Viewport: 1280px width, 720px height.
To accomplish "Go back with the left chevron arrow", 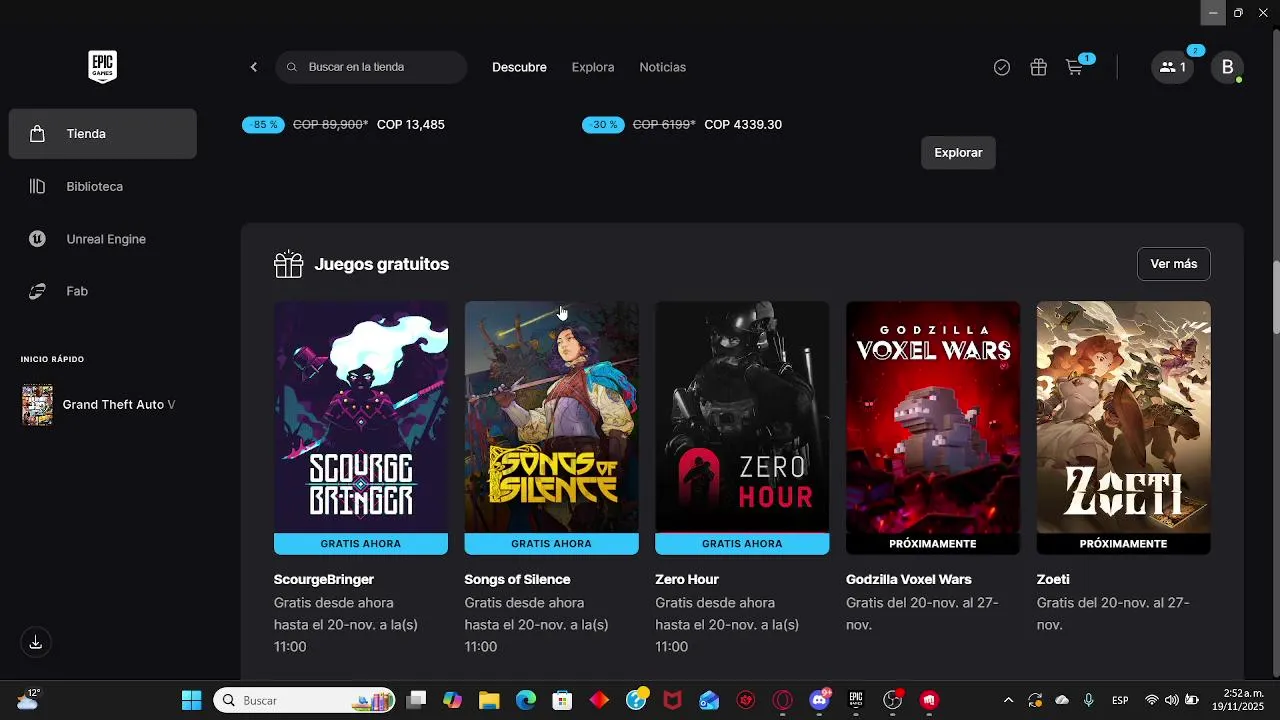I will [x=254, y=67].
